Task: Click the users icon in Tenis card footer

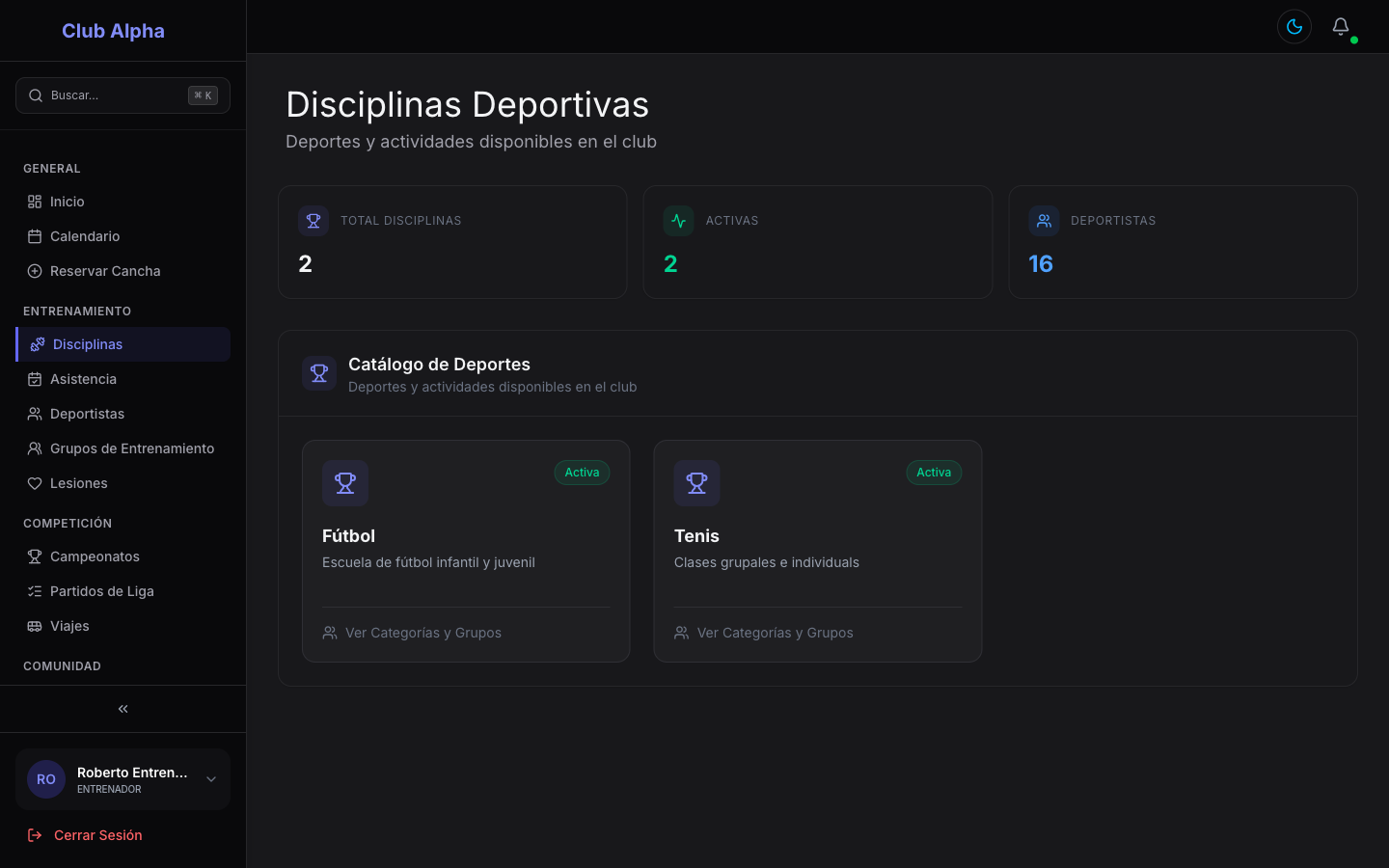Action: tap(682, 633)
